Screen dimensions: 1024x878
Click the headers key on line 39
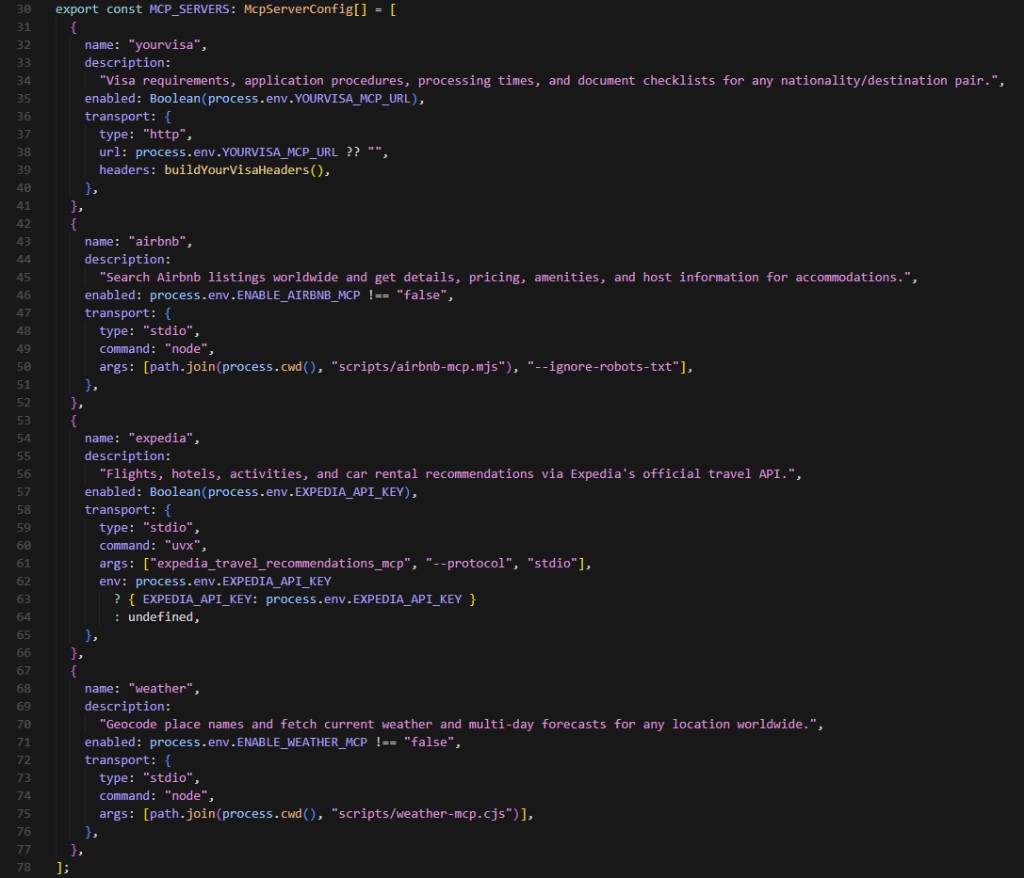point(124,170)
